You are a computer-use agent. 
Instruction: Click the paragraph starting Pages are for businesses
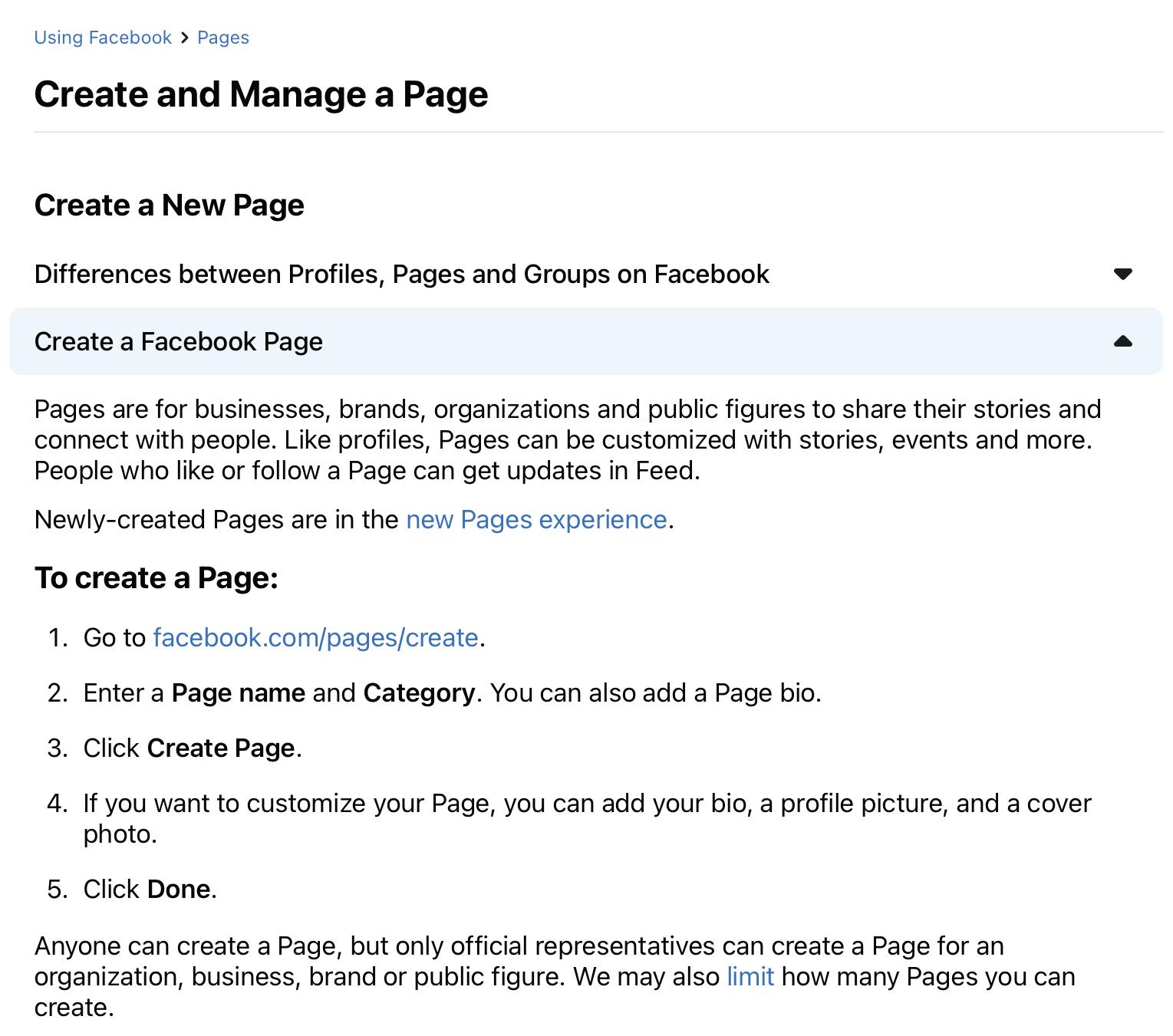click(568, 439)
